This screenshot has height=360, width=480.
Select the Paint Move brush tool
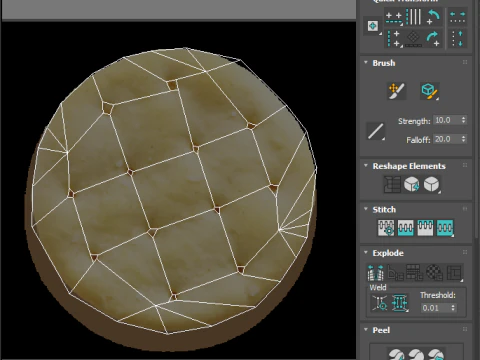[396, 91]
